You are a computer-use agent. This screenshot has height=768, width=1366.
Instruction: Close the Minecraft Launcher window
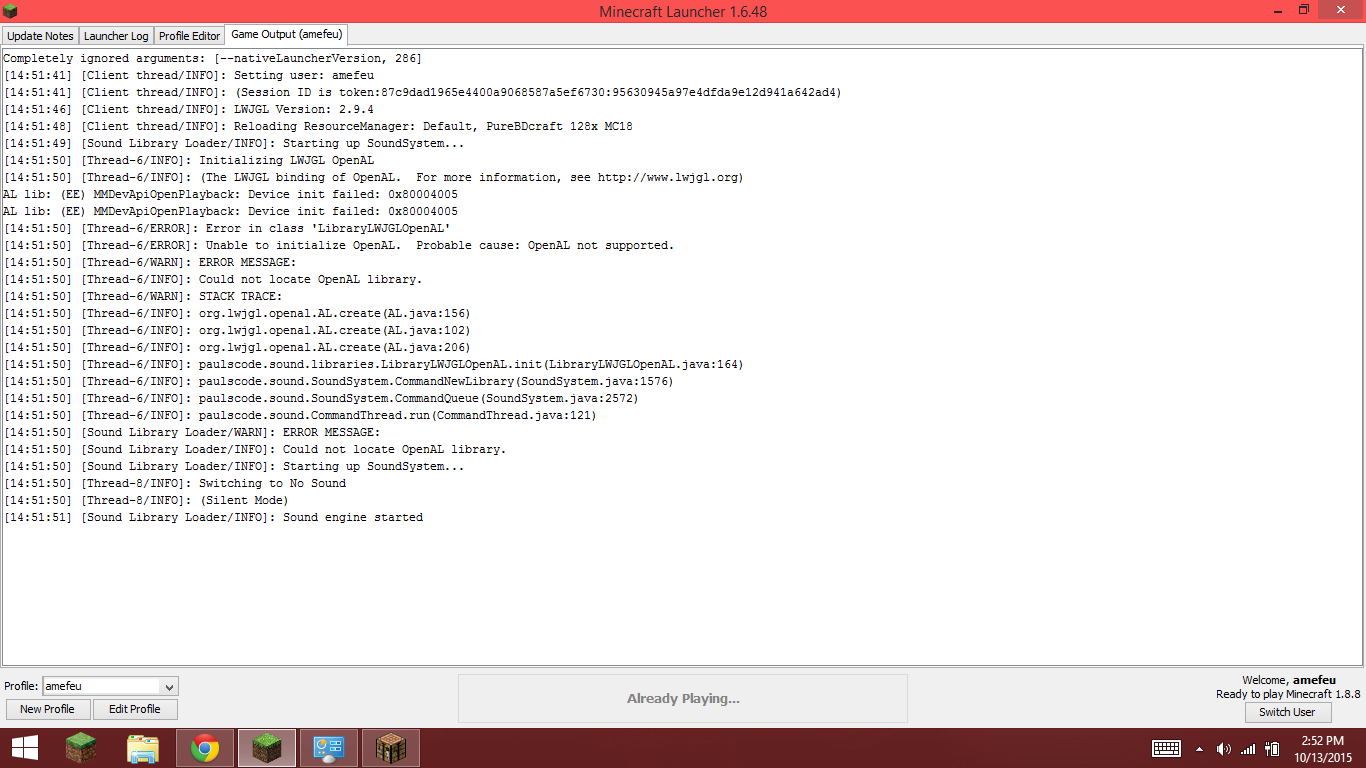(x=1341, y=10)
